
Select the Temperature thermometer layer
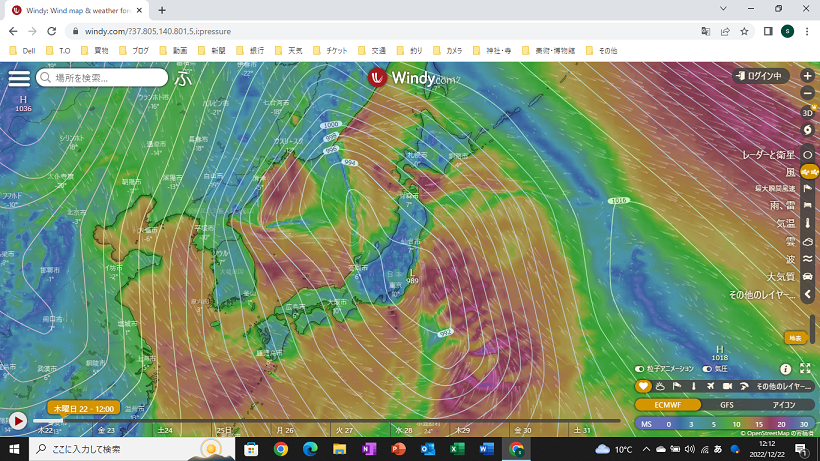(x=807, y=223)
